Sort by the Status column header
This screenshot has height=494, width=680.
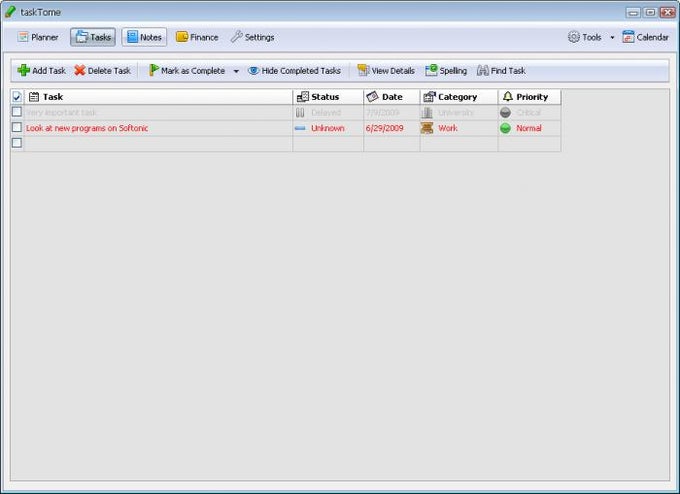(x=328, y=97)
